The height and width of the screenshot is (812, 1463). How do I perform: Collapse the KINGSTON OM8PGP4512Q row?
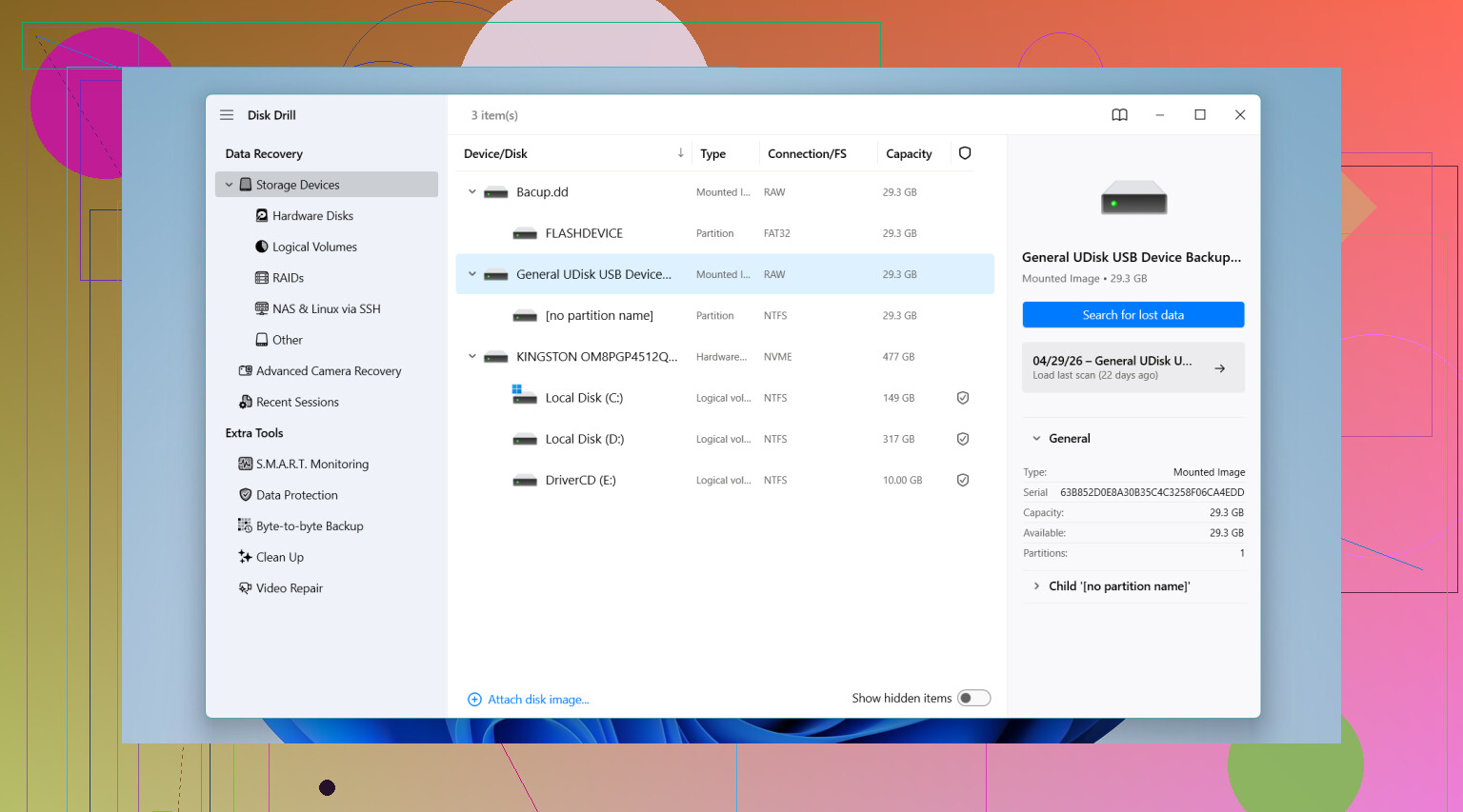(x=471, y=357)
